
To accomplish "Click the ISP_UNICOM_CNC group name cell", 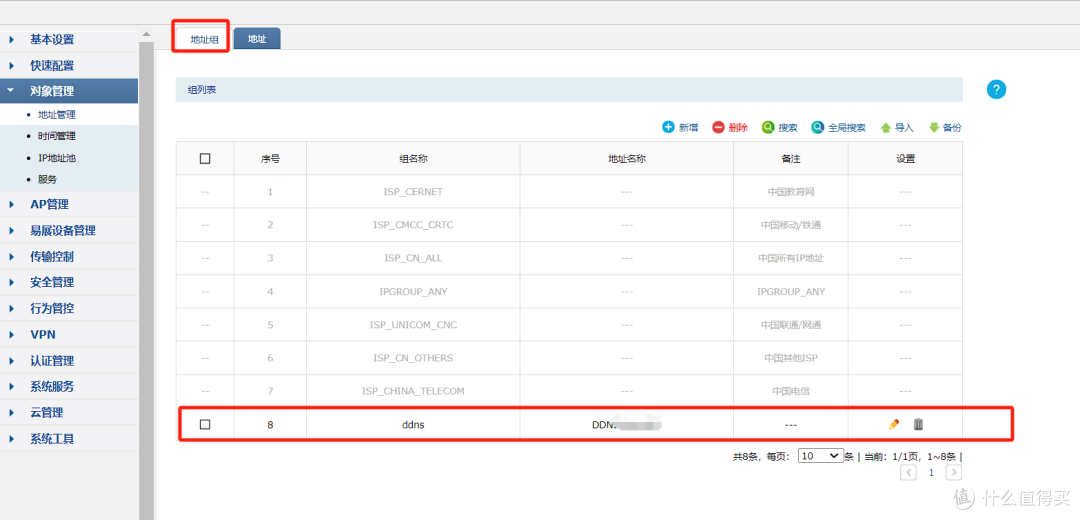I will [413, 324].
